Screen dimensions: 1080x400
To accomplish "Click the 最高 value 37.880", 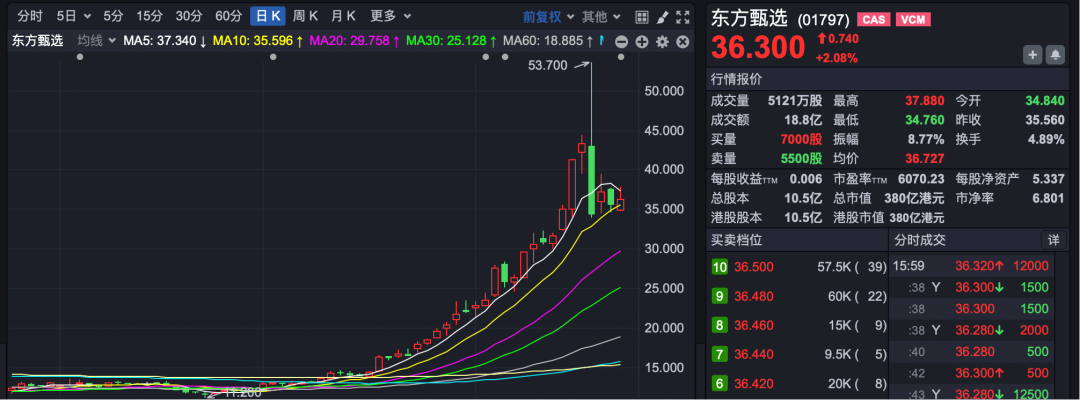I will (x=924, y=101).
